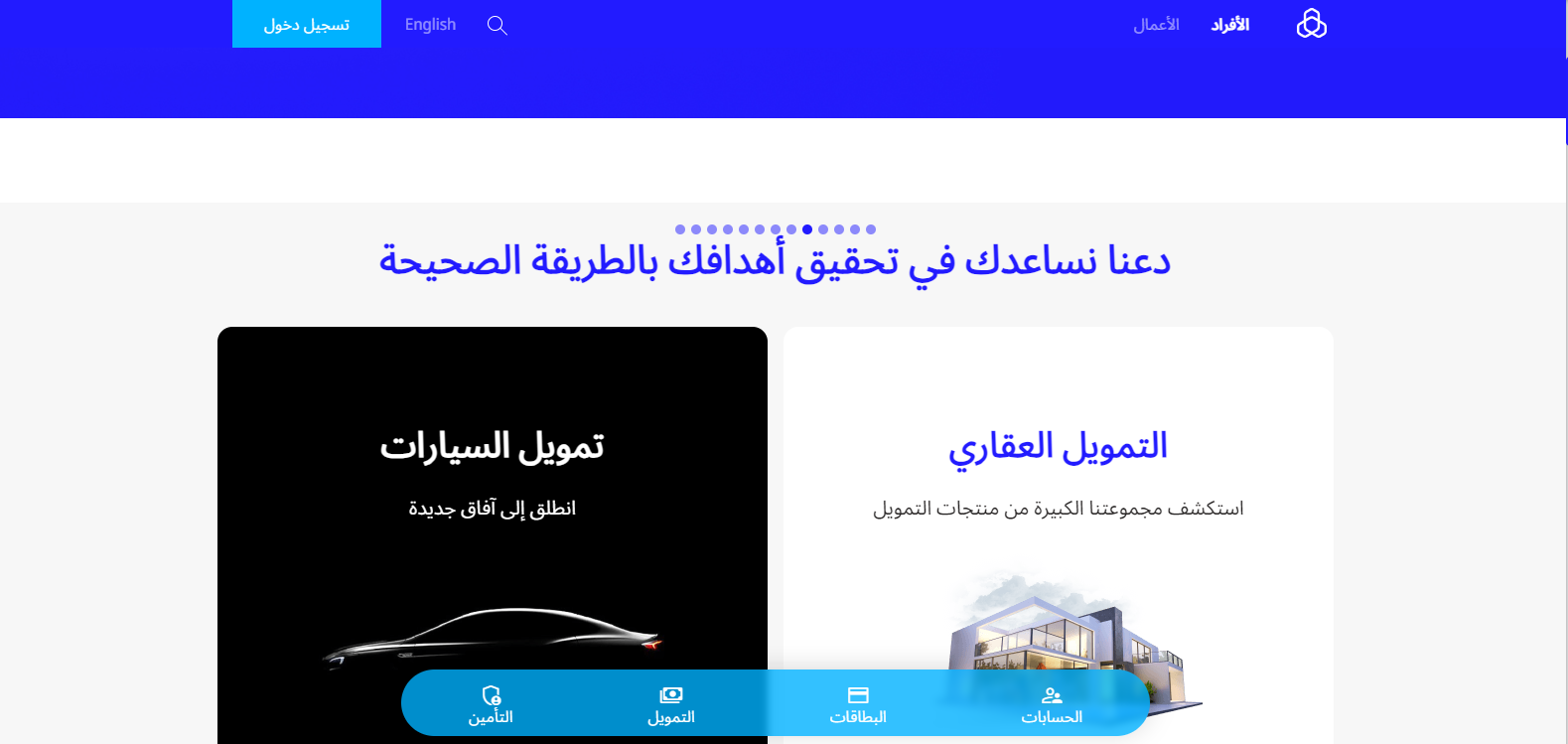Image resolution: width=1568 pixels, height=744 pixels.
Task: Switch to the الأعمال (Business) tab
Action: [1156, 25]
